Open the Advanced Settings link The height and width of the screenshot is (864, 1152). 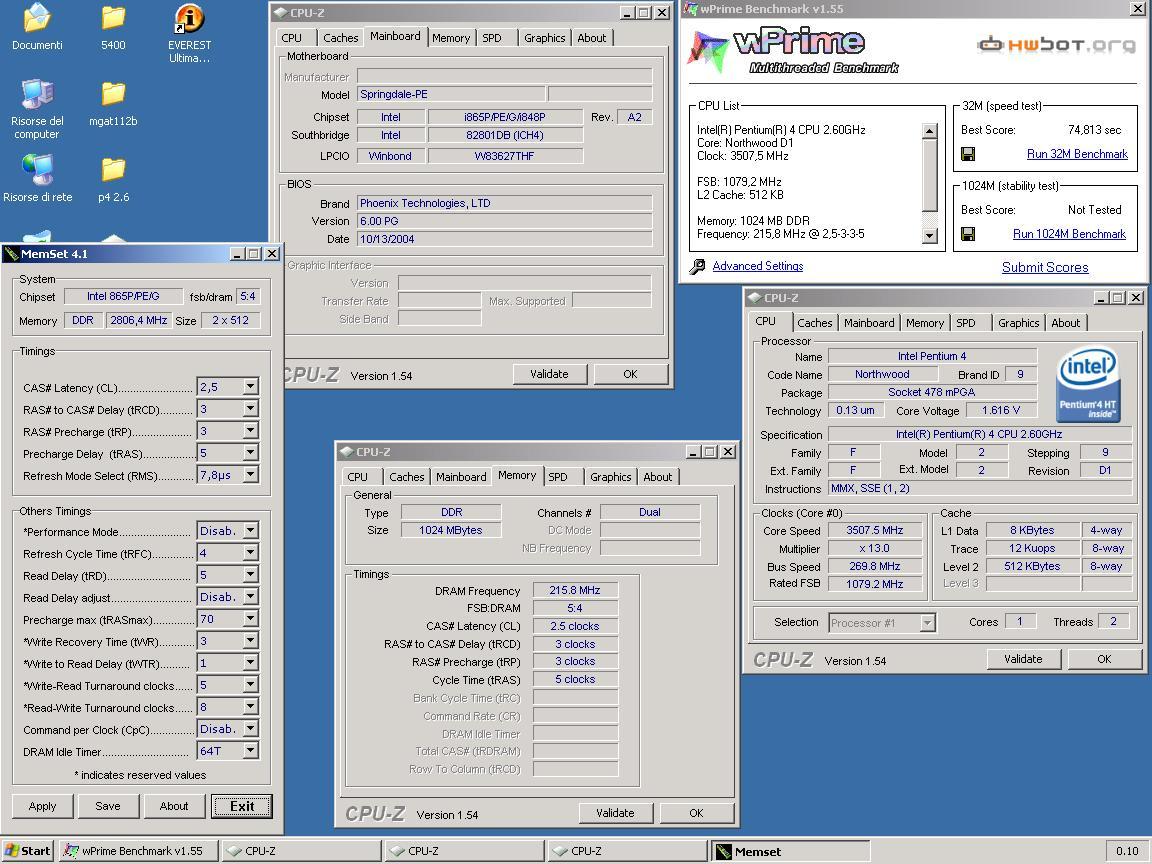click(757, 266)
